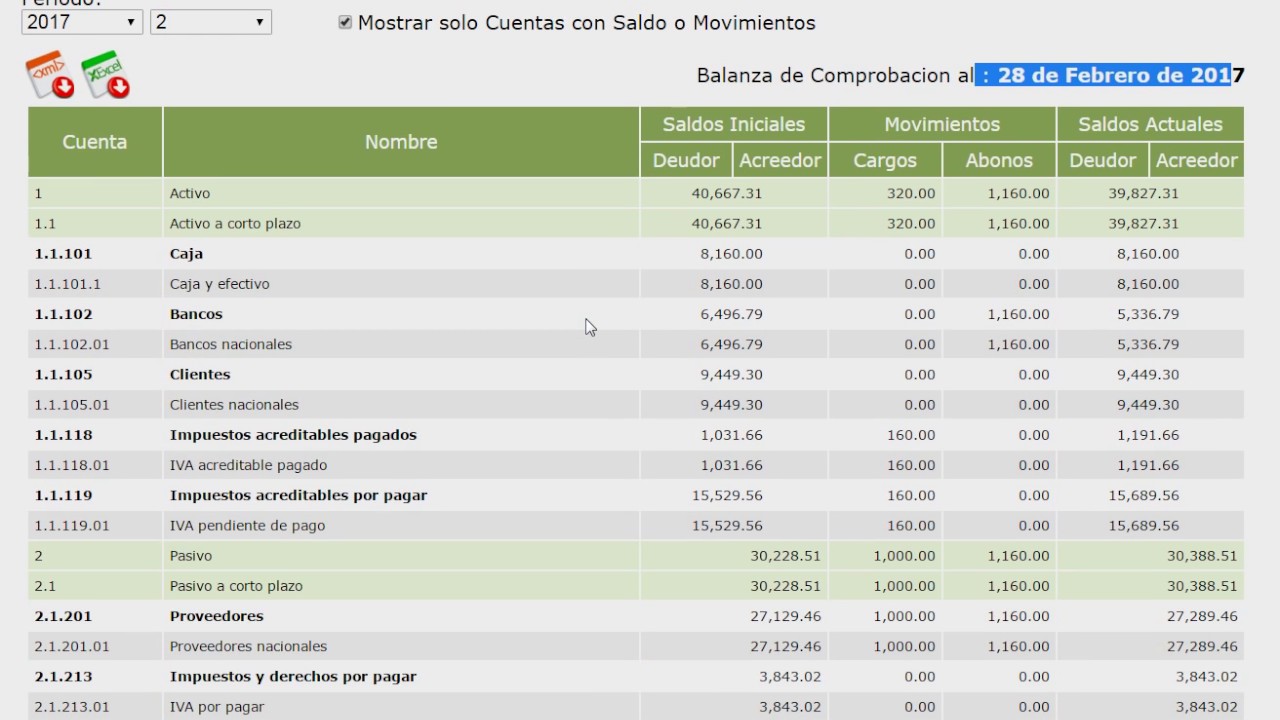This screenshot has width=1280, height=720.
Task: Click account number 1.1.119
Action: tap(63, 495)
